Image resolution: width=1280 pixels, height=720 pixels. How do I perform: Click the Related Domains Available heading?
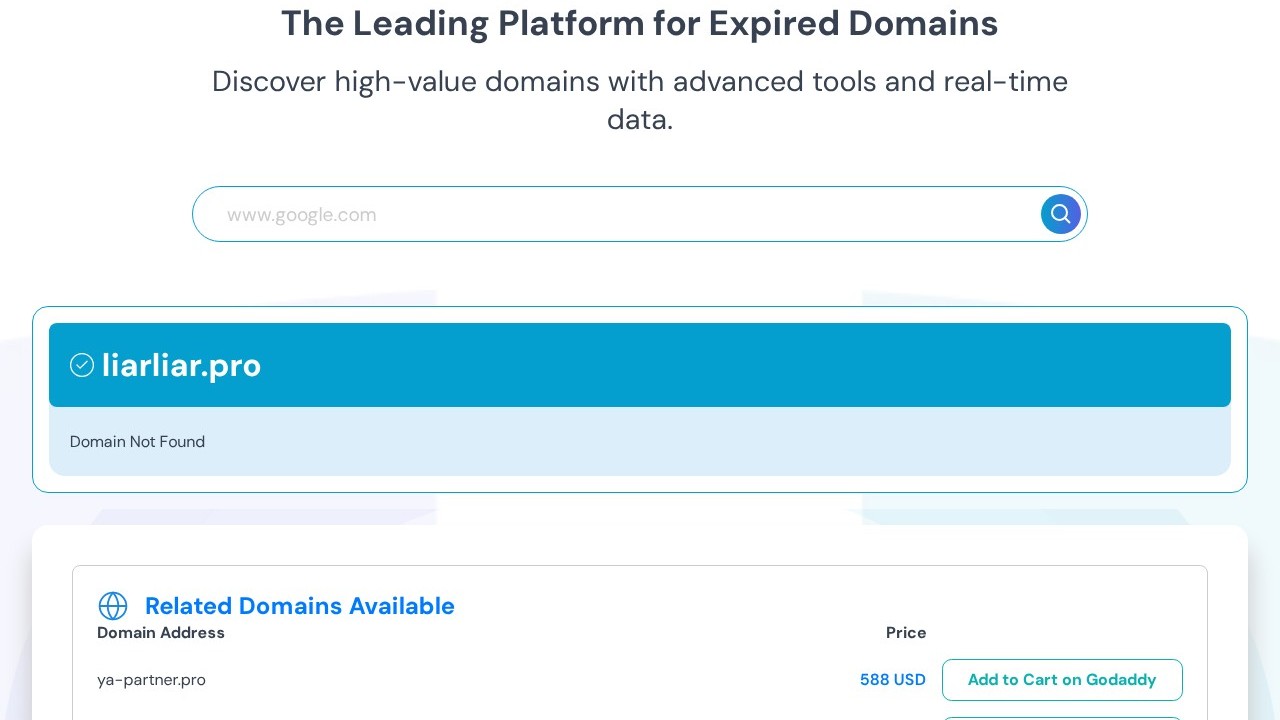pos(299,606)
